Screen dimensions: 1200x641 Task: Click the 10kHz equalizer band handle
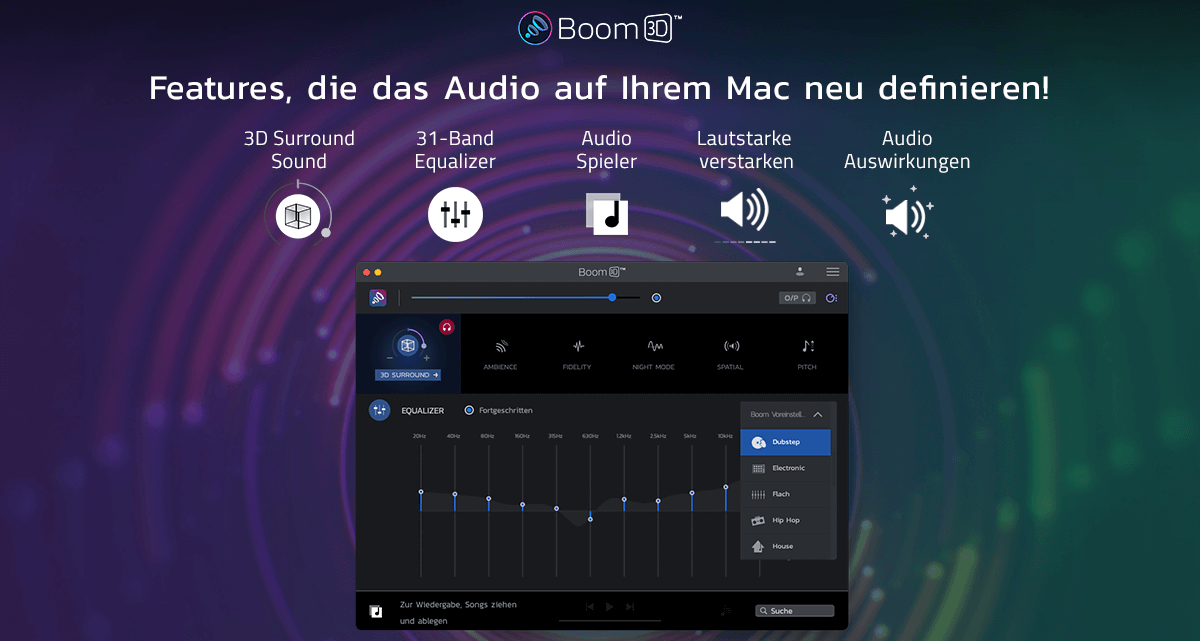tap(726, 487)
